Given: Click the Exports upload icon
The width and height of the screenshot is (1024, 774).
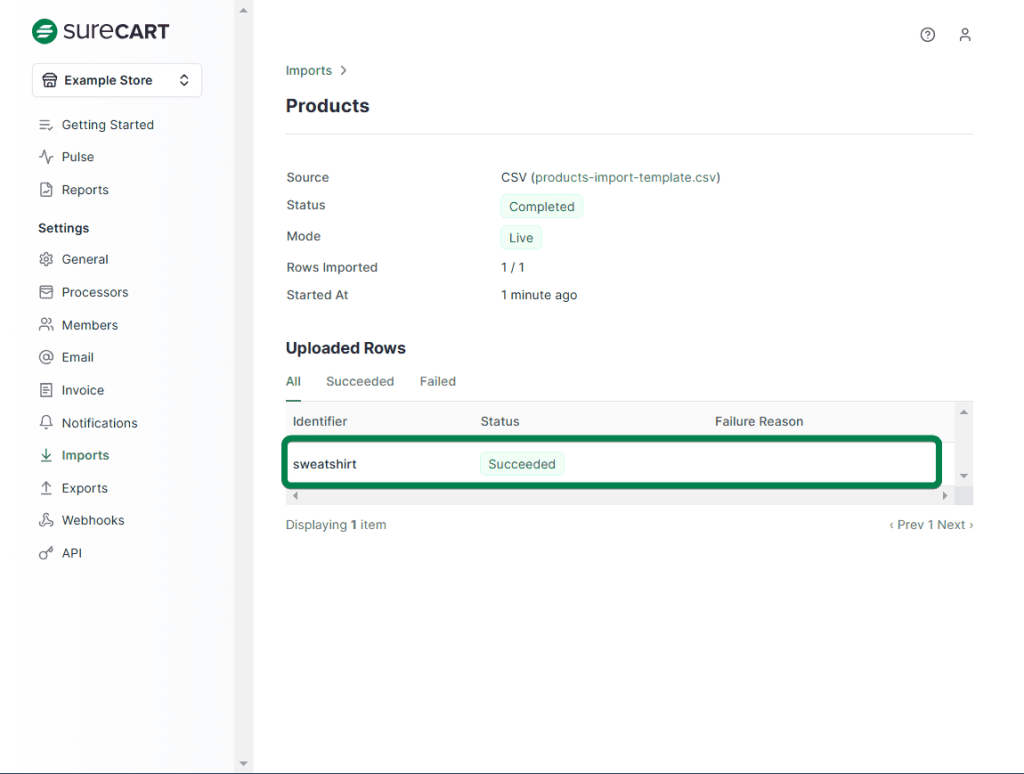Looking at the screenshot, I should [x=46, y=488].
